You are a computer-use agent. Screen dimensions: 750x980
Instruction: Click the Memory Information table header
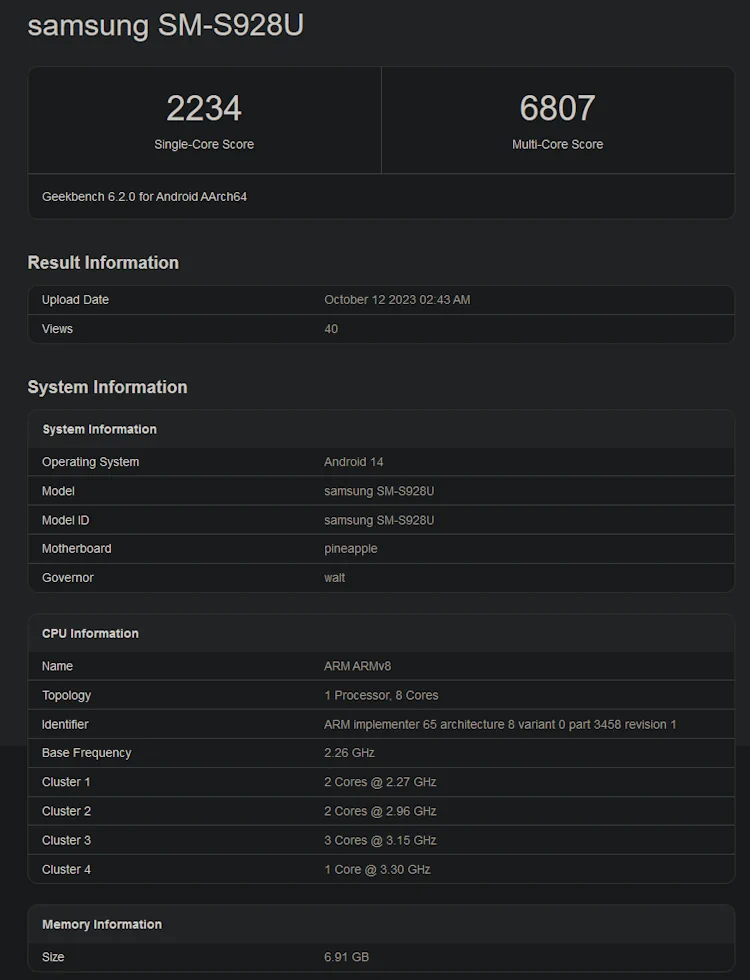(x=102, y=924)
